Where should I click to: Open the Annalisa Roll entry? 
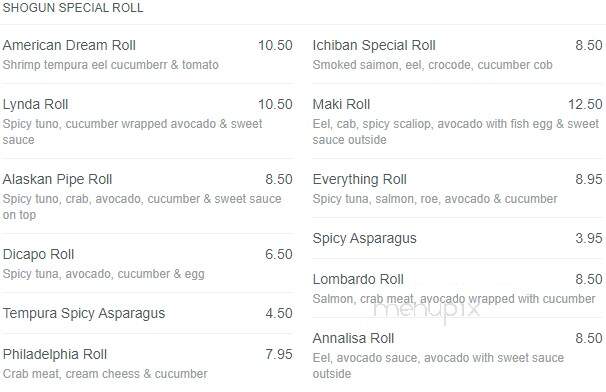coord(457,355)
